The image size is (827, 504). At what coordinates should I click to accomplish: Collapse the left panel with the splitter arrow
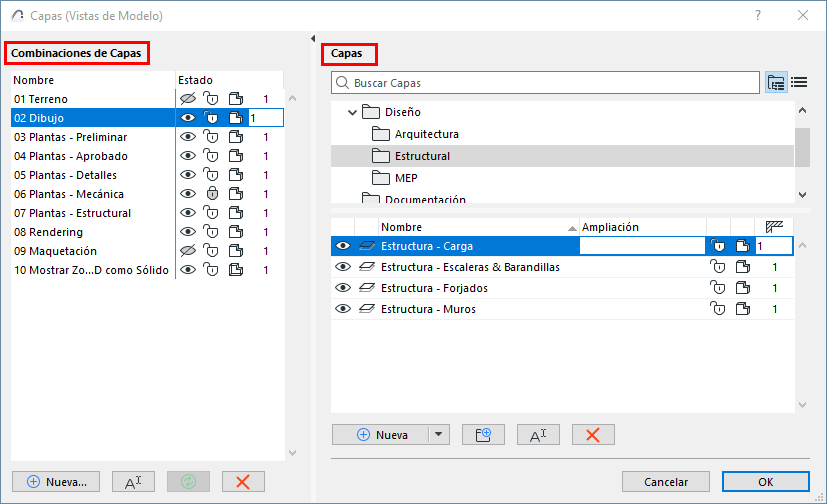(314, 38)
